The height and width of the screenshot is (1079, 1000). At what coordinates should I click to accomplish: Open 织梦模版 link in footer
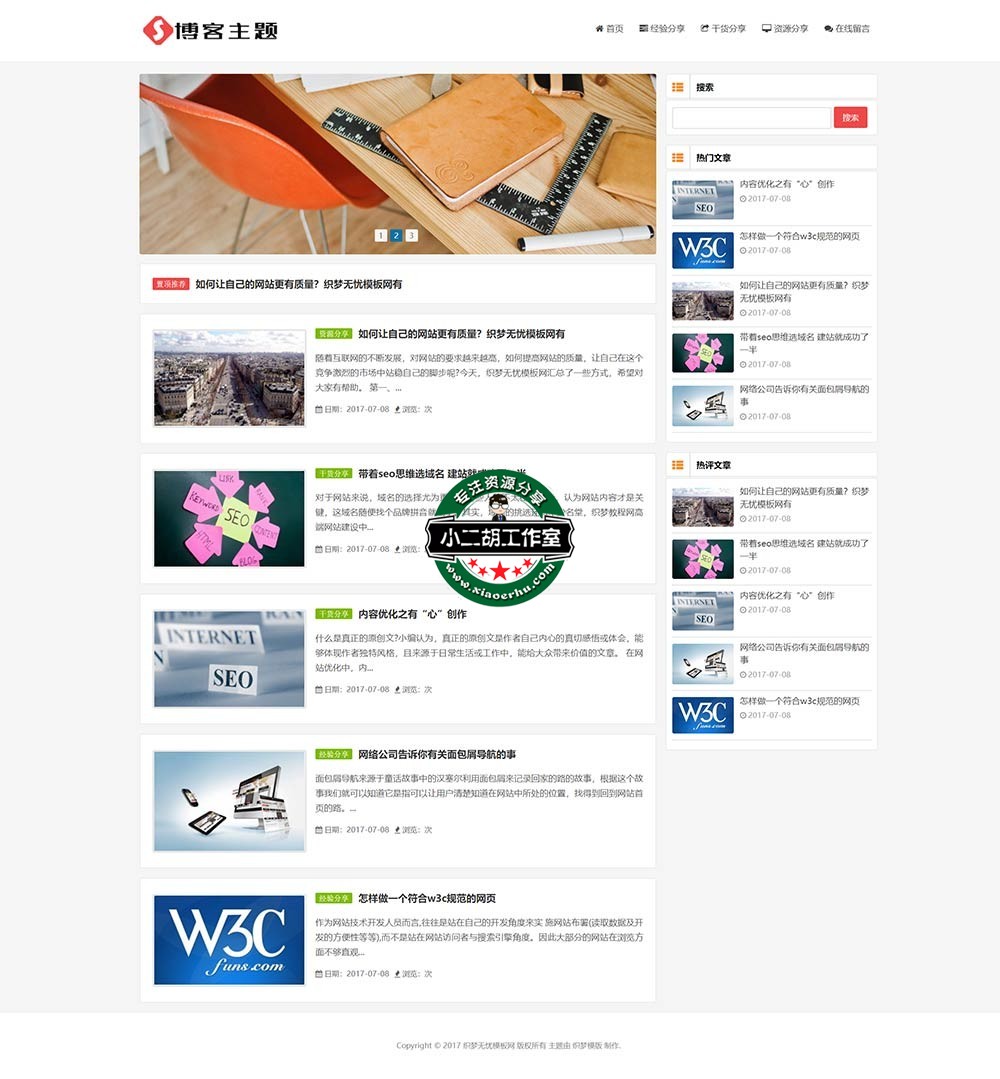pyautogui.click(x=586, y=1045)
